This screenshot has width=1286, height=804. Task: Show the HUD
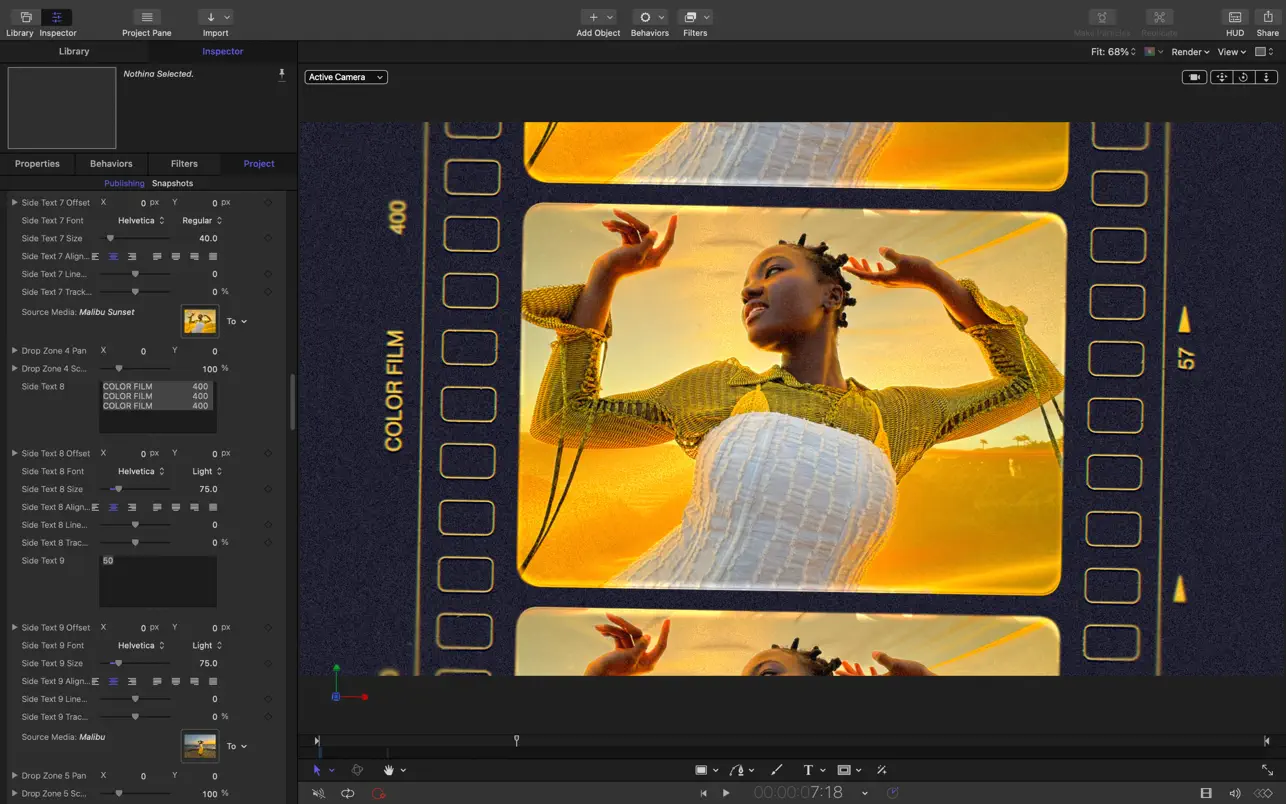click(1234, 17)
